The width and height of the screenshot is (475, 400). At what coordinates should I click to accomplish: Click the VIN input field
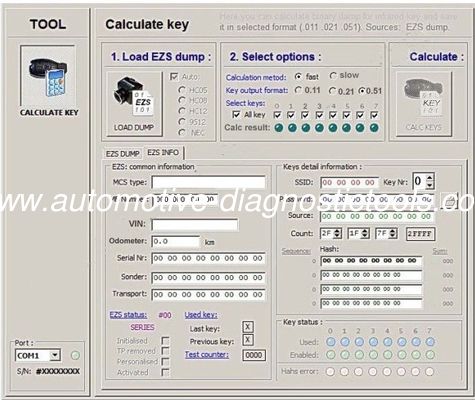pos(195,225)
